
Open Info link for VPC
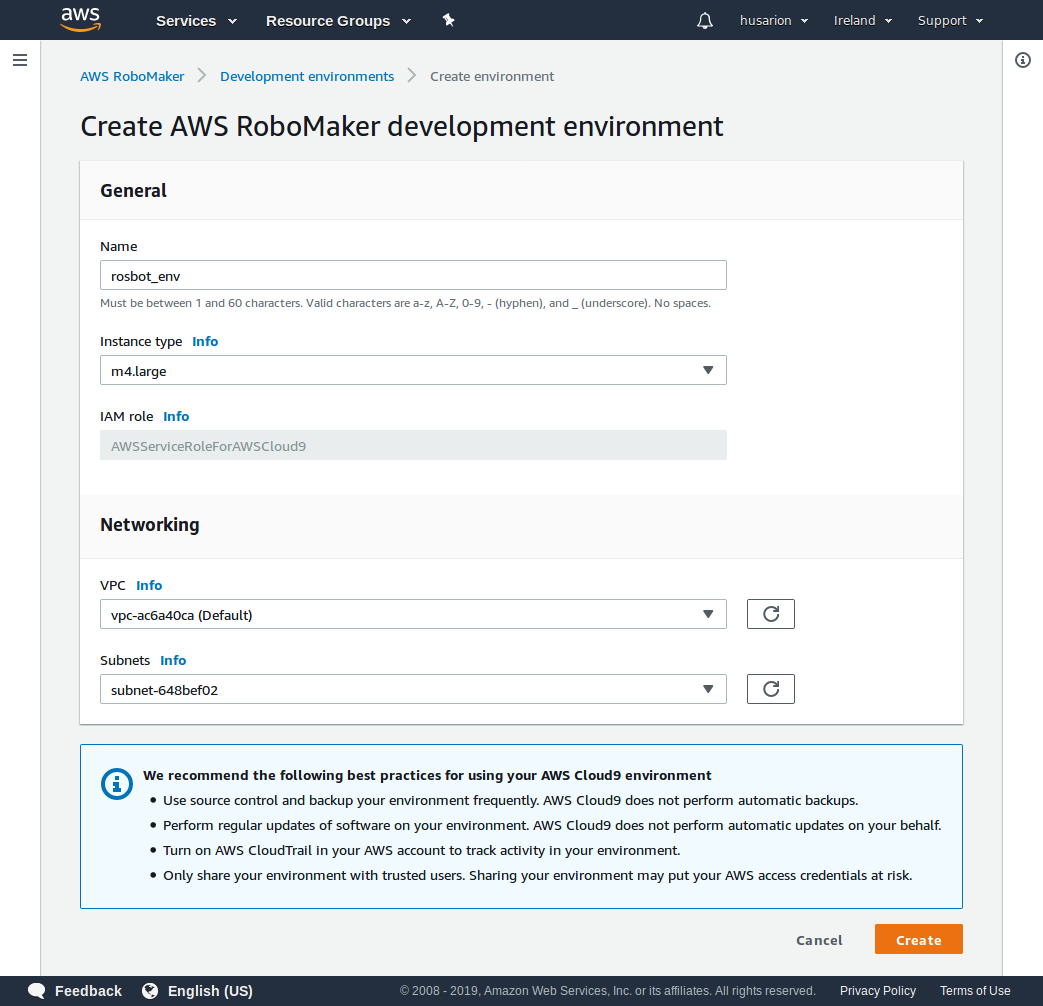[x=149, y=586]
